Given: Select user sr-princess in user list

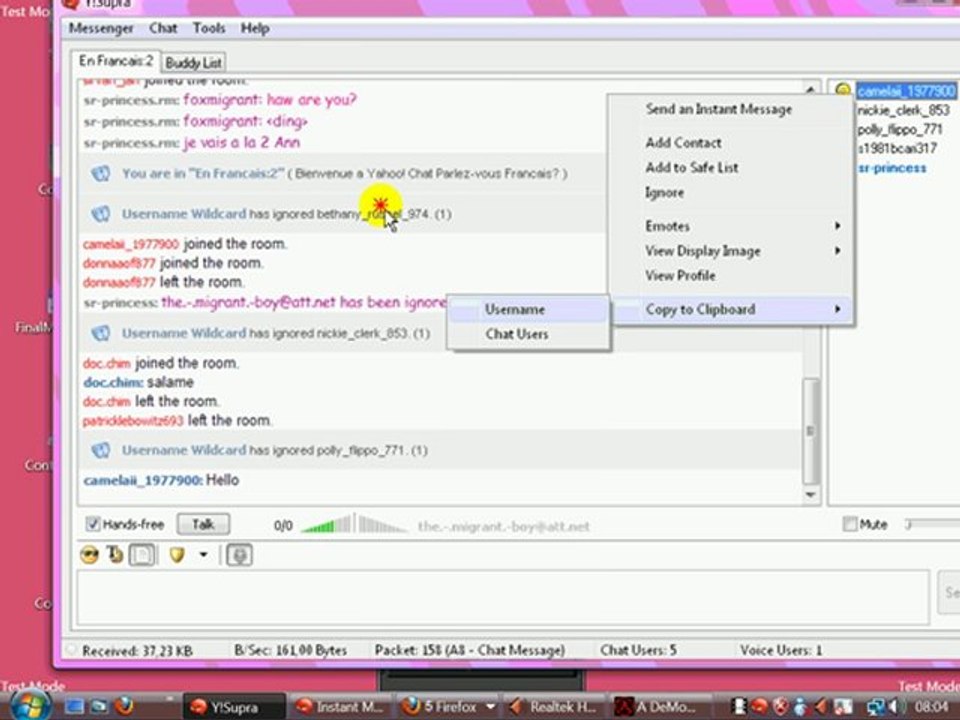Looking at the screenshot, I should 891,168.
